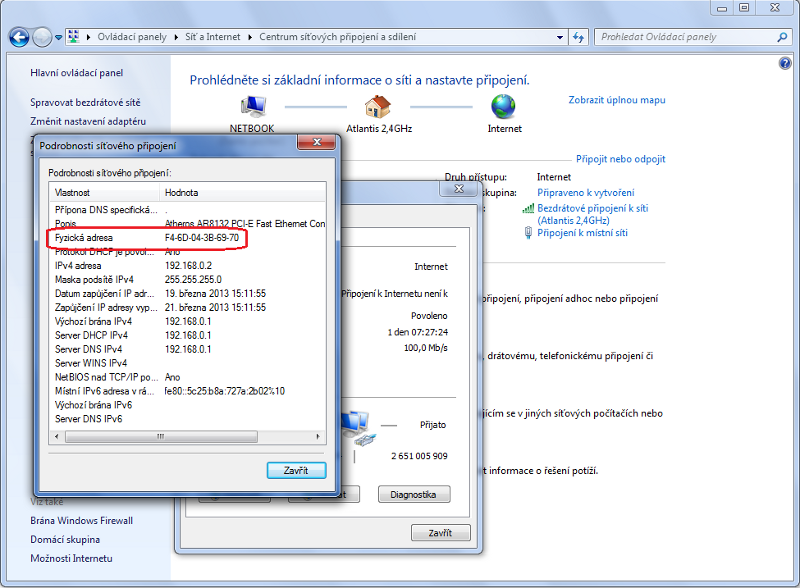Close the Podrobnosti síťového připojení dialog
Screen dimensions: 800x588
(316, 142)
